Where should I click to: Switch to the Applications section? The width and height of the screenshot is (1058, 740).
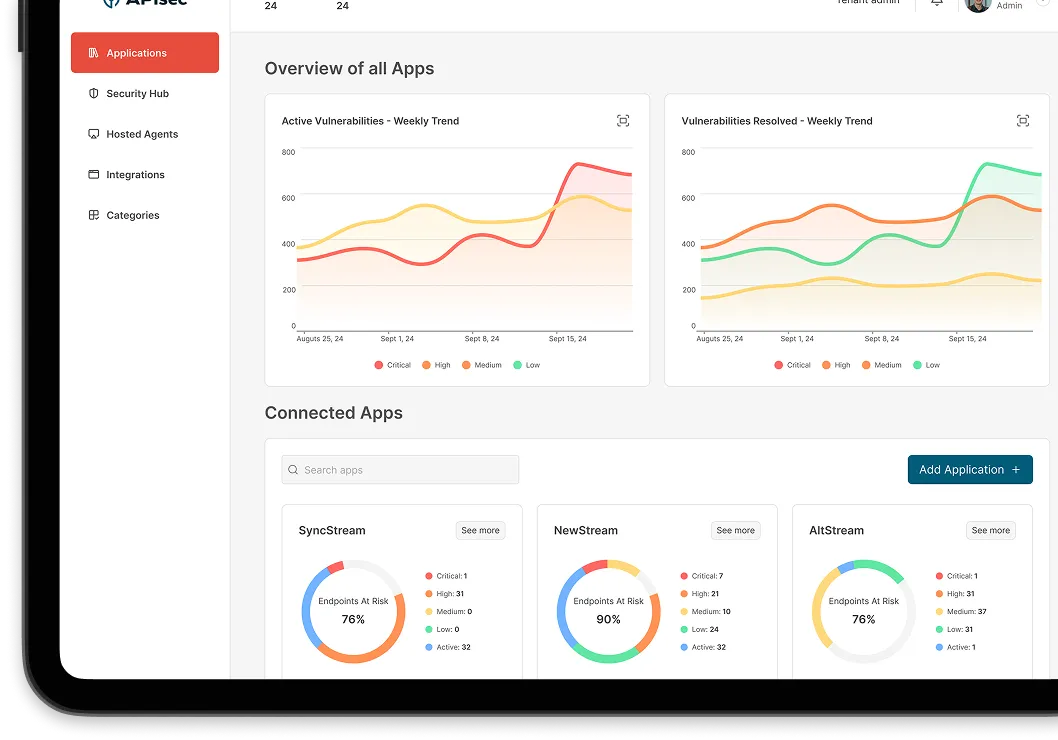pyautogui.click(x=137, y=53)
